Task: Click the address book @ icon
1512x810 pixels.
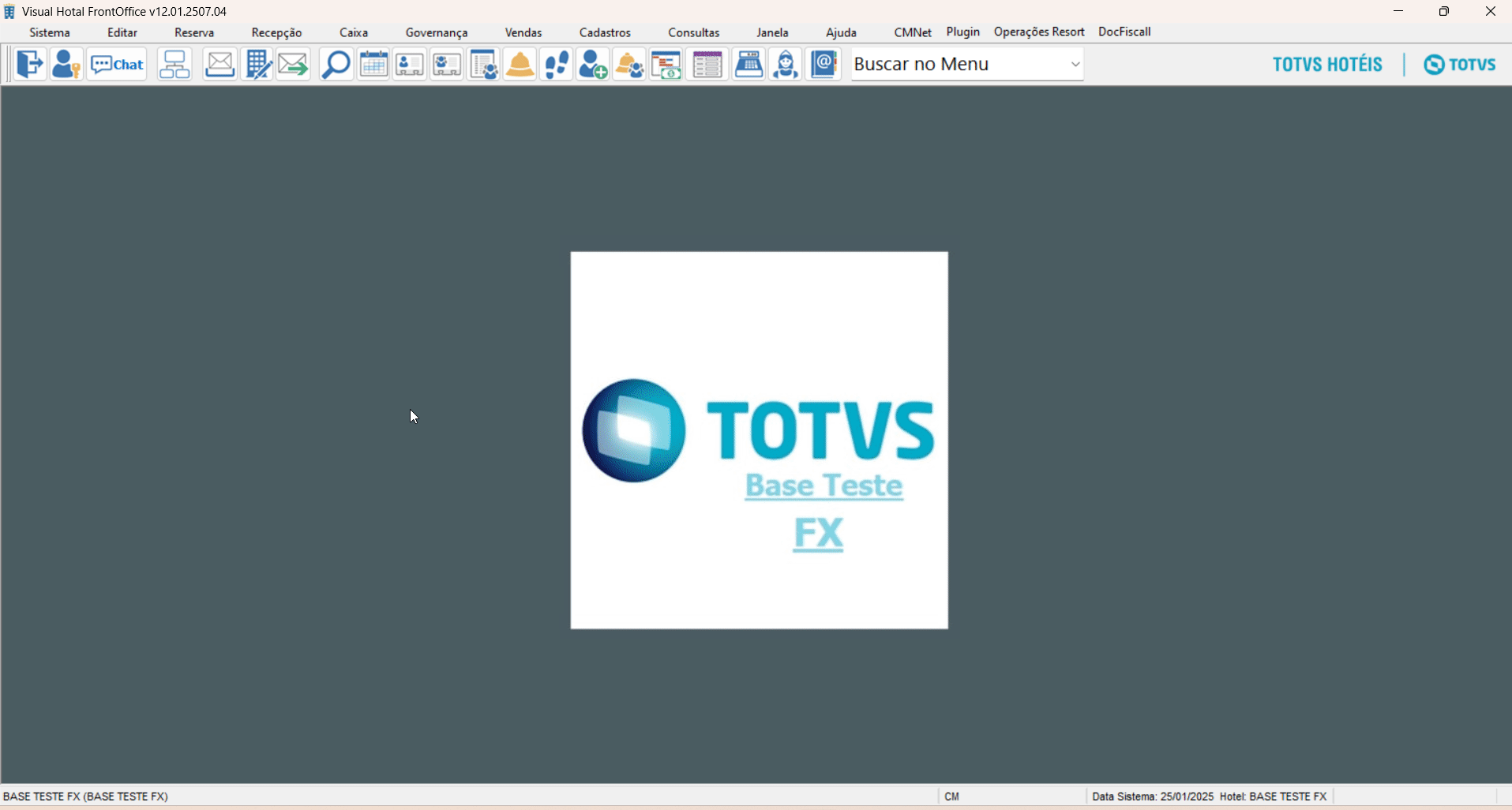Action: [x=824, y=64]
